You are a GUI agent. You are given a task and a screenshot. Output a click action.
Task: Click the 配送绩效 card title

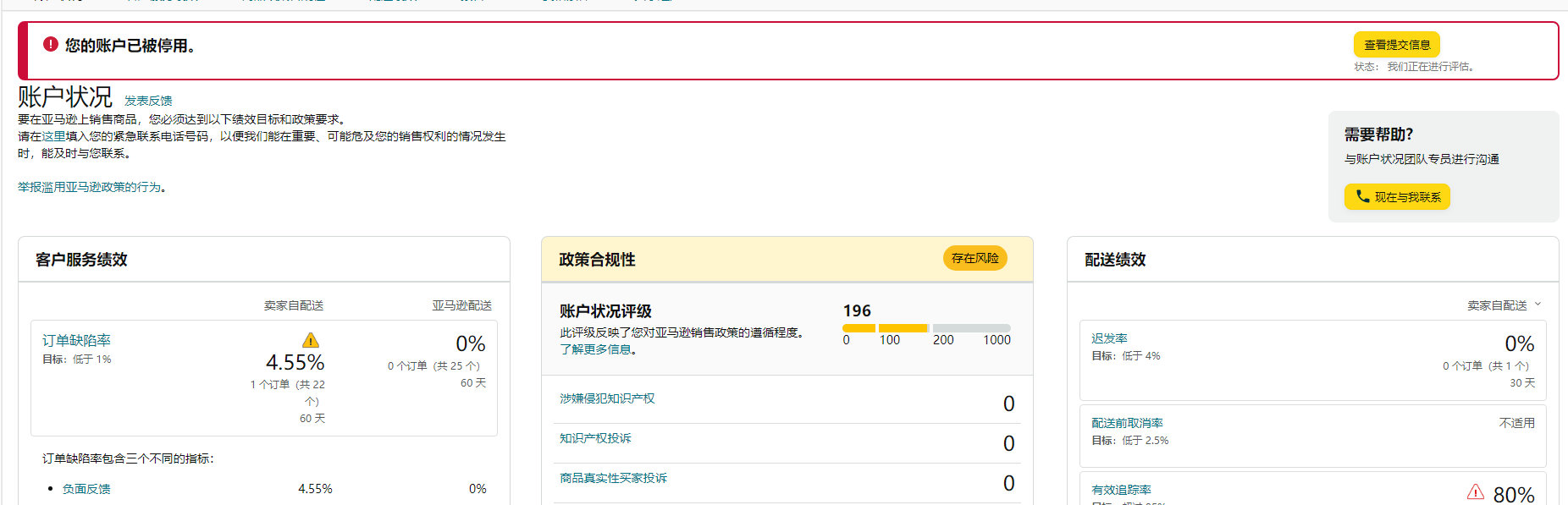click(1115, 260)
